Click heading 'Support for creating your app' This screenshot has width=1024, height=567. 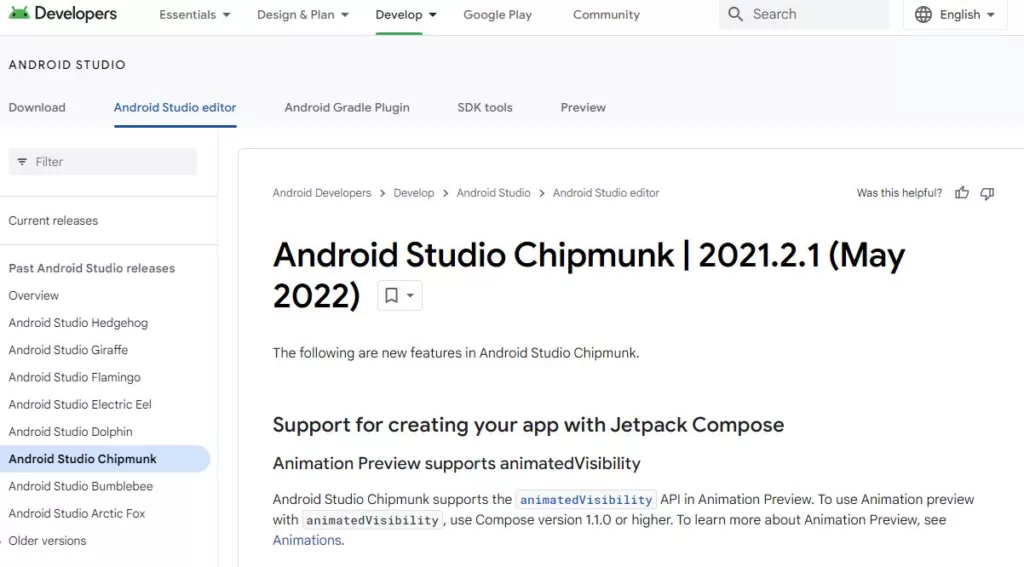click(x=528, y=425)
